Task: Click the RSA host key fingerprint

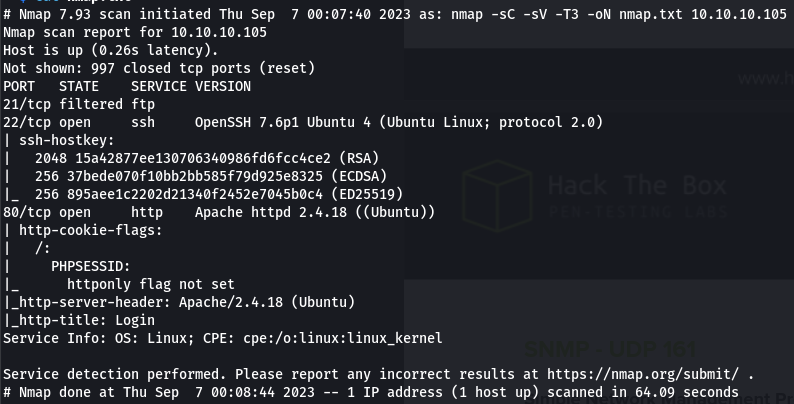Action: point(203,158)
